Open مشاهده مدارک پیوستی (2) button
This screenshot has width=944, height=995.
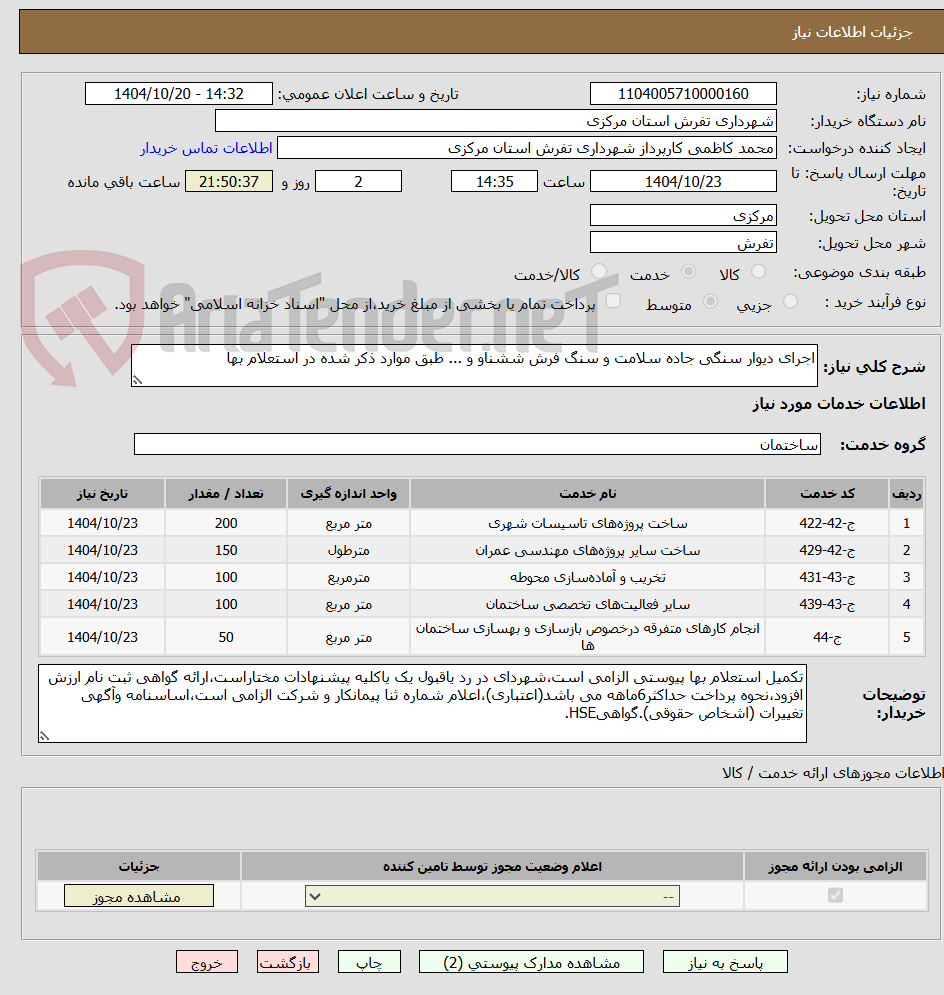pyautogui.click(x=531, y=962)
